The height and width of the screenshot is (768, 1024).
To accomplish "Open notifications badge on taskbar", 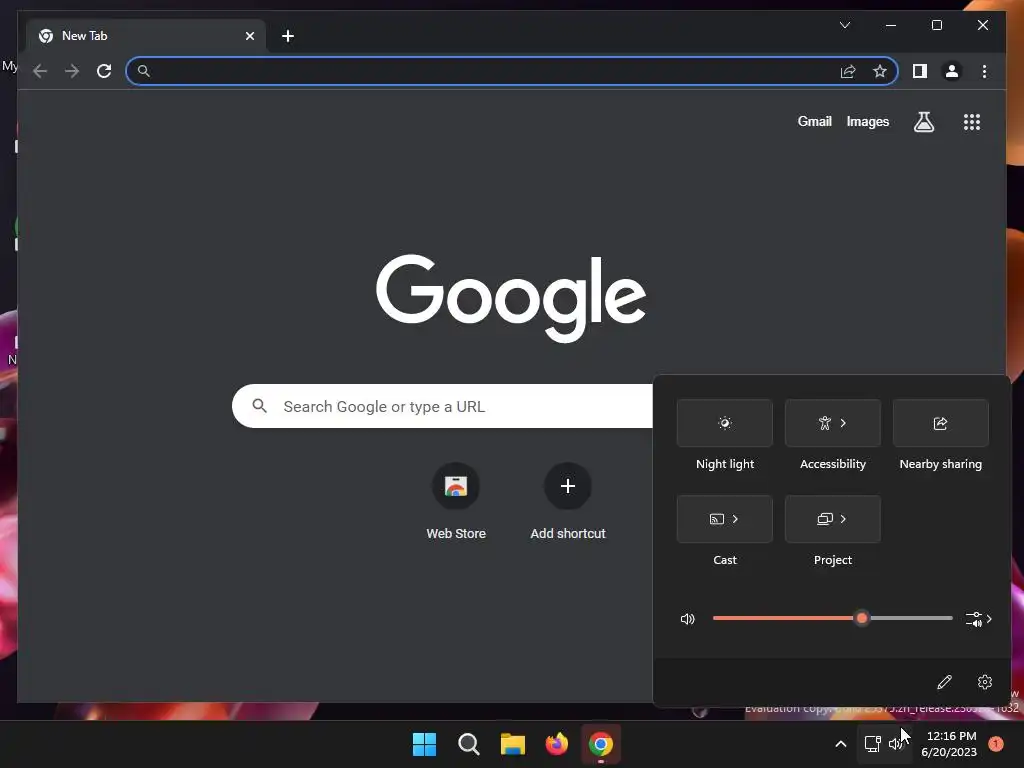I will [996, 744].
